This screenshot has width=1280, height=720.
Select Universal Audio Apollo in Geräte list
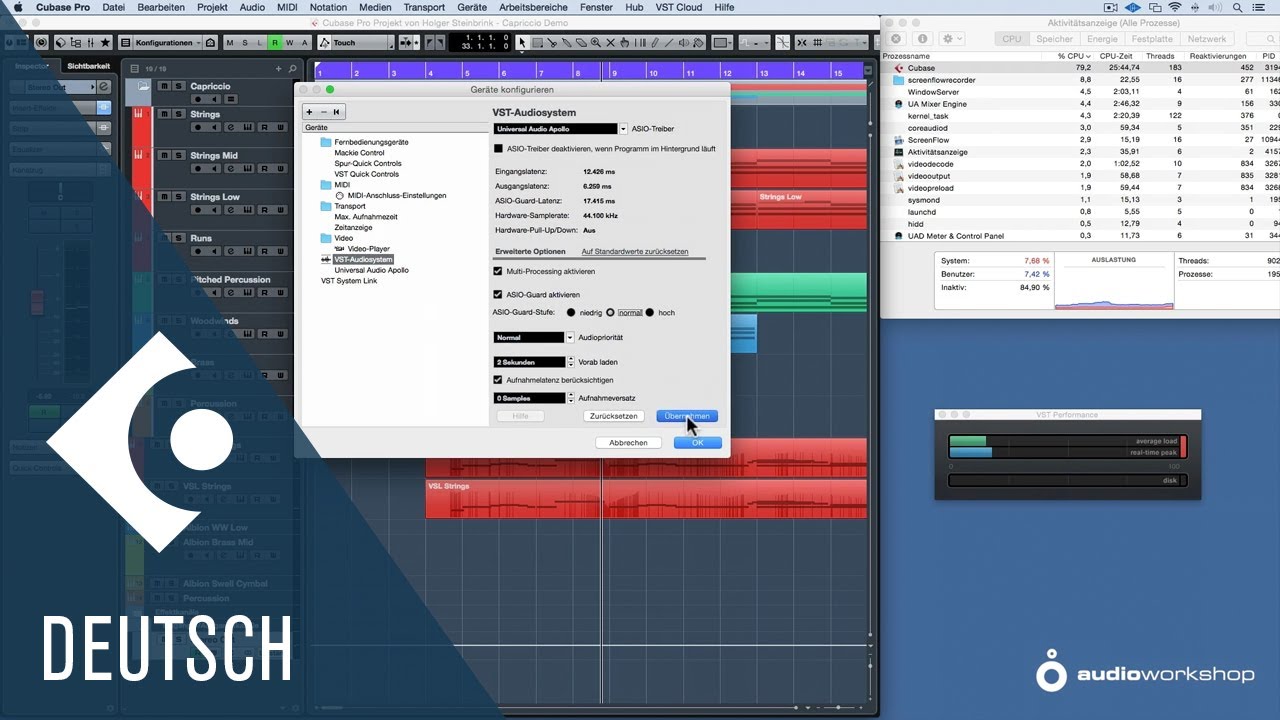[371, 270]
